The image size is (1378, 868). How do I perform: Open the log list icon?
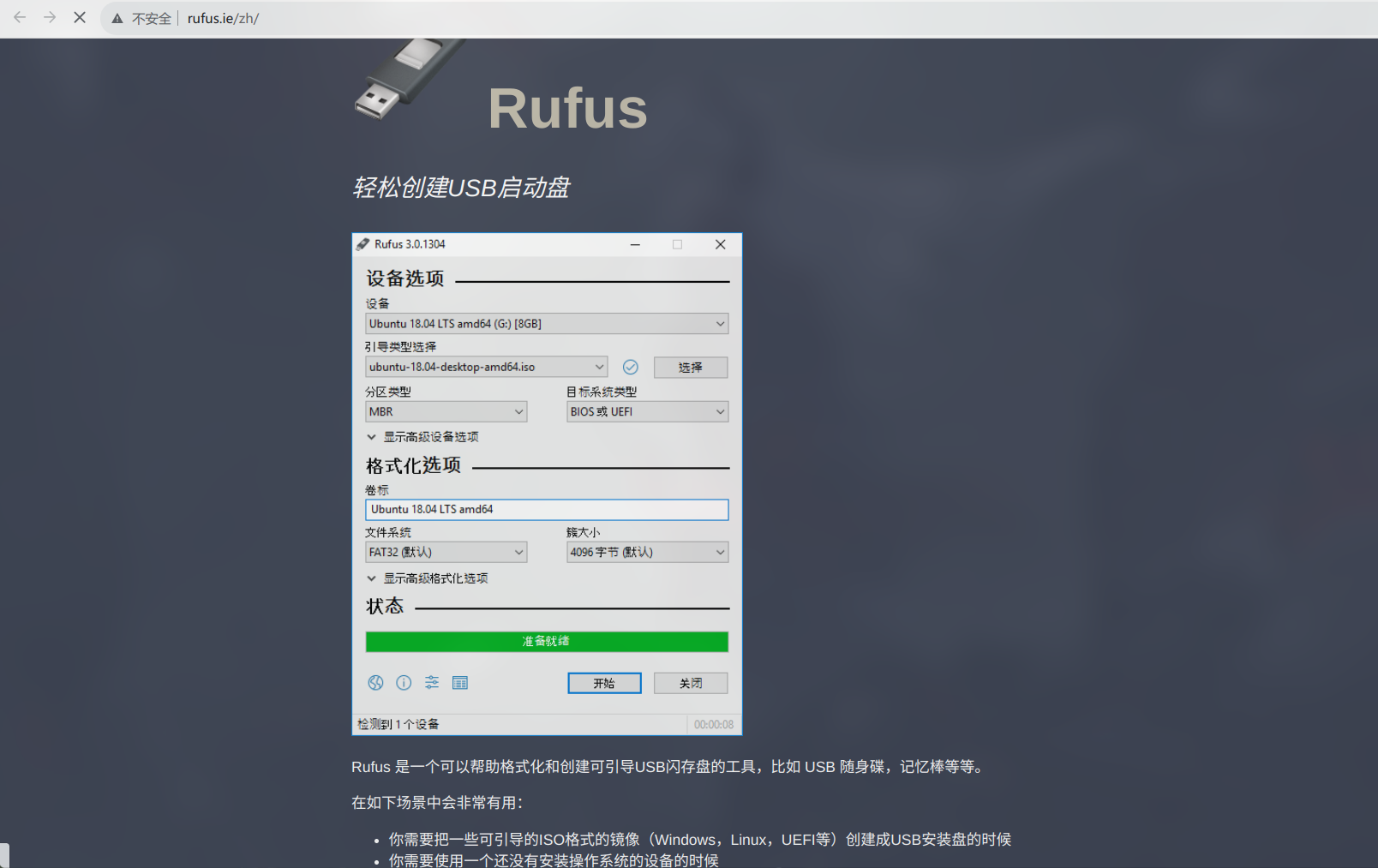click(460, 682)
